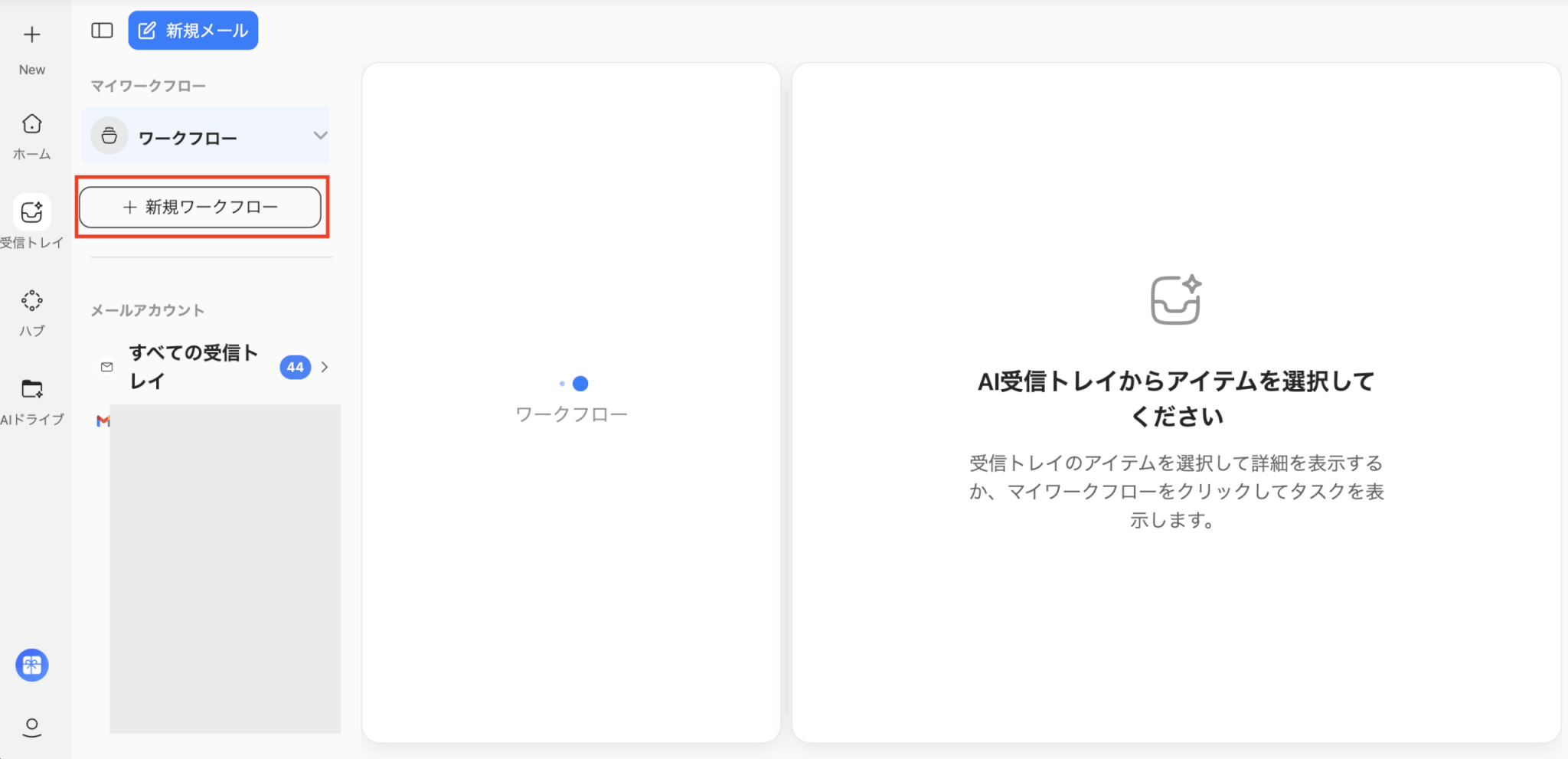
Task: Open the AIドライブ folder icon
Action: click(32, 389)
